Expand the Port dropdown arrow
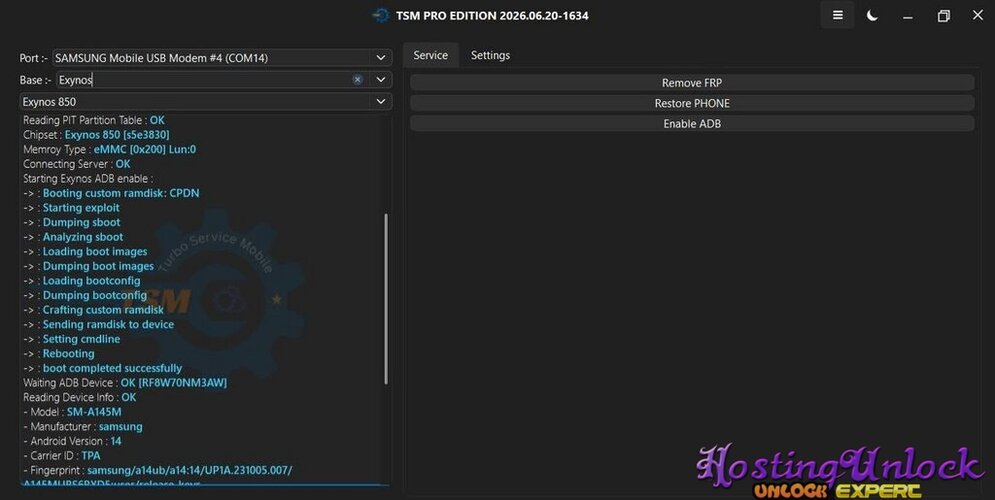This screenshot has width=995, height=500. pyautogui.click(x=381, y=58)
